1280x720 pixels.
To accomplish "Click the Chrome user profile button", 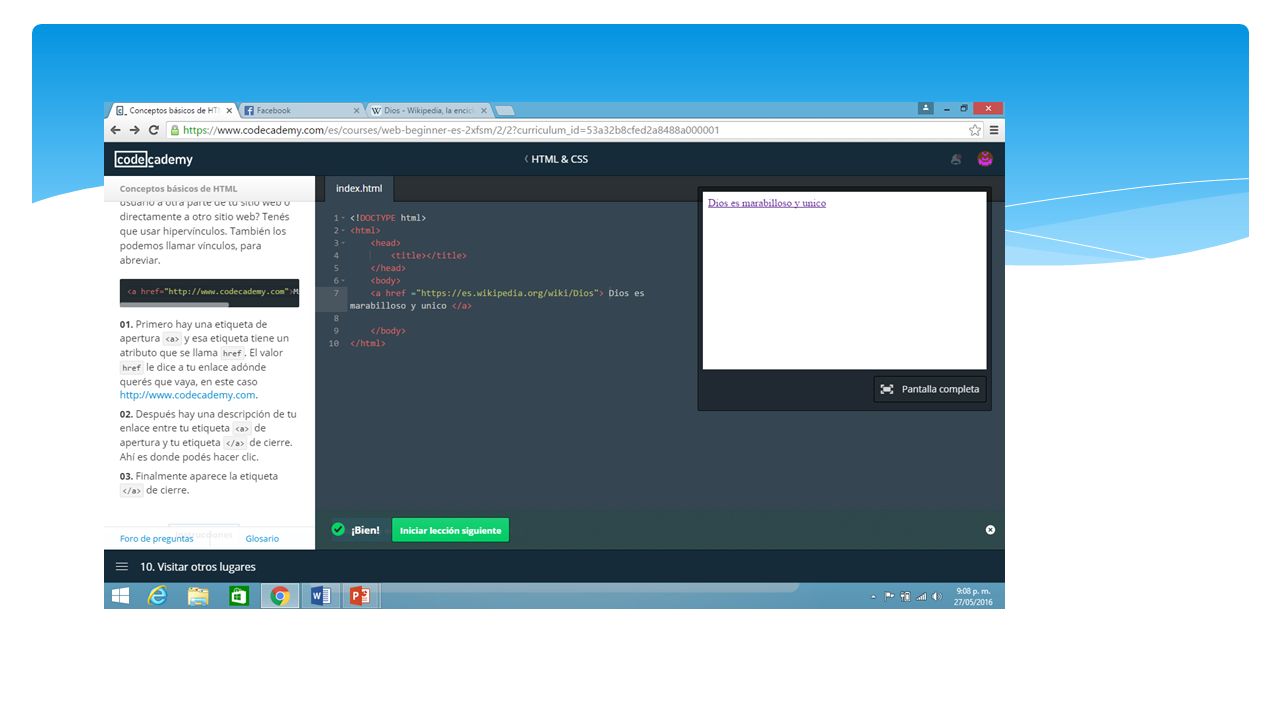I will click(926, 108).
